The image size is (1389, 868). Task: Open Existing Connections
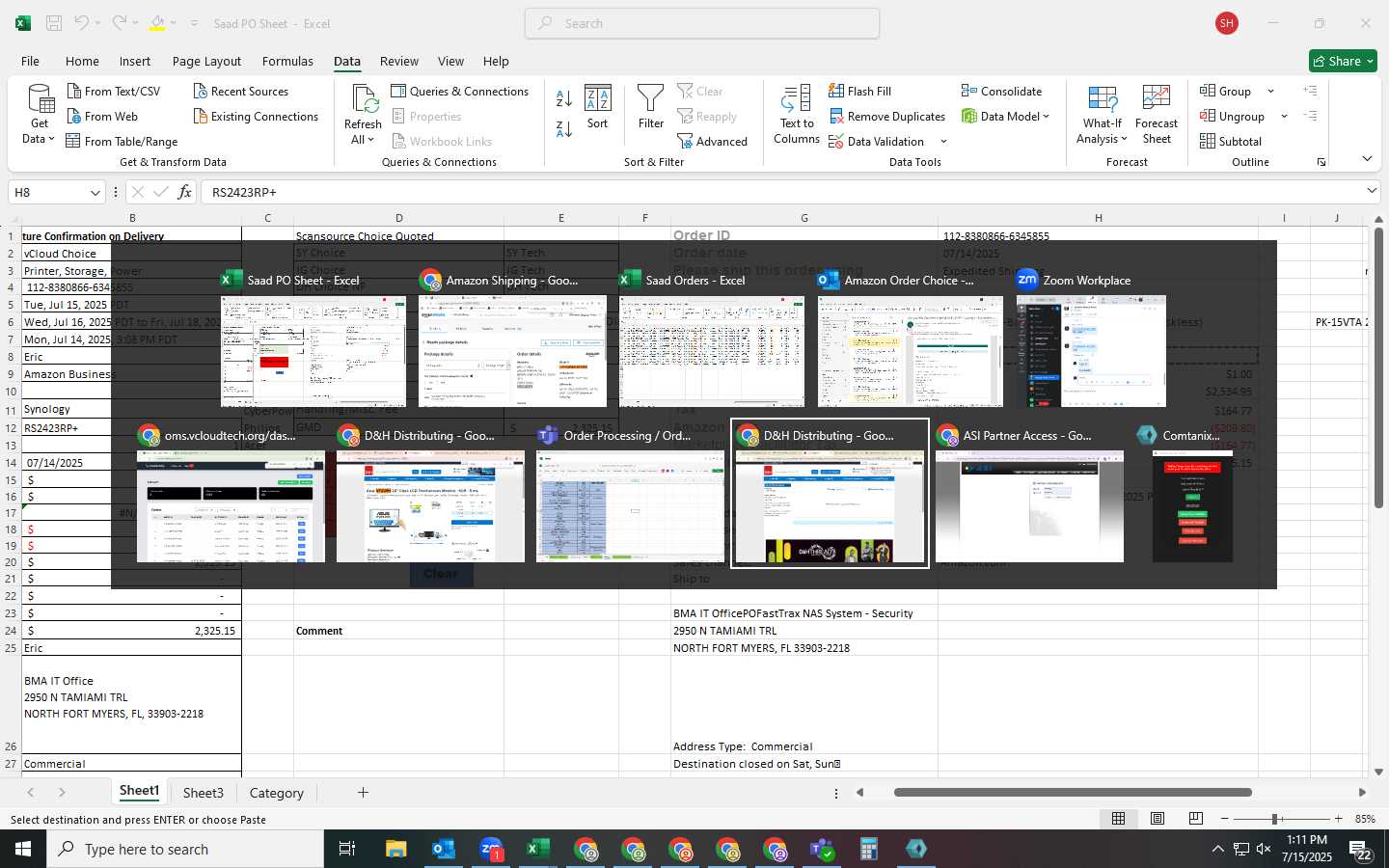(x=256, y=116)
